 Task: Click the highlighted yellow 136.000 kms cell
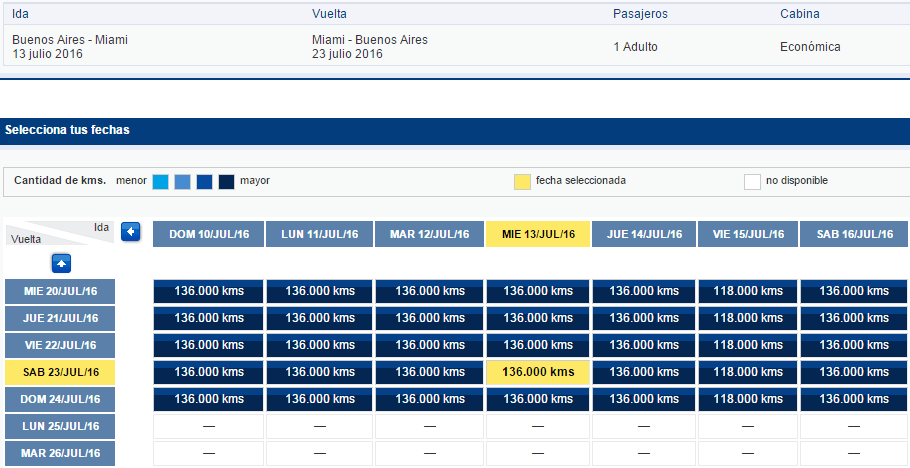click(538, 372)
